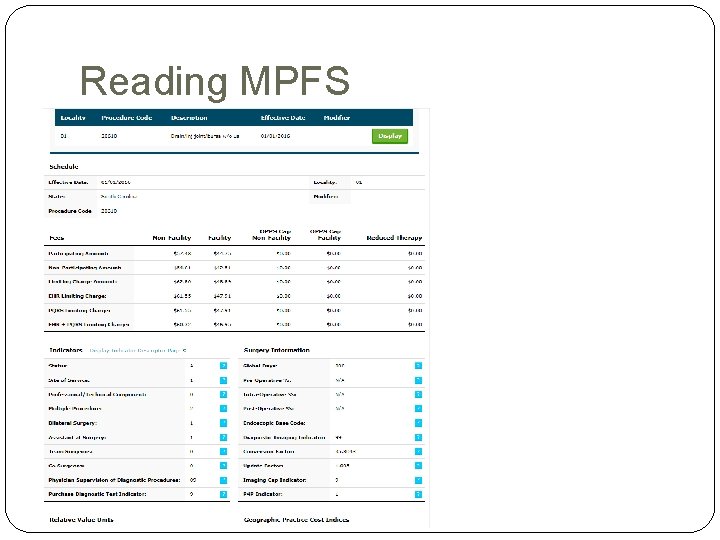Click the EHR Limiting Charge row label
The image size is (720, 540).
click(x=77, y=296)
